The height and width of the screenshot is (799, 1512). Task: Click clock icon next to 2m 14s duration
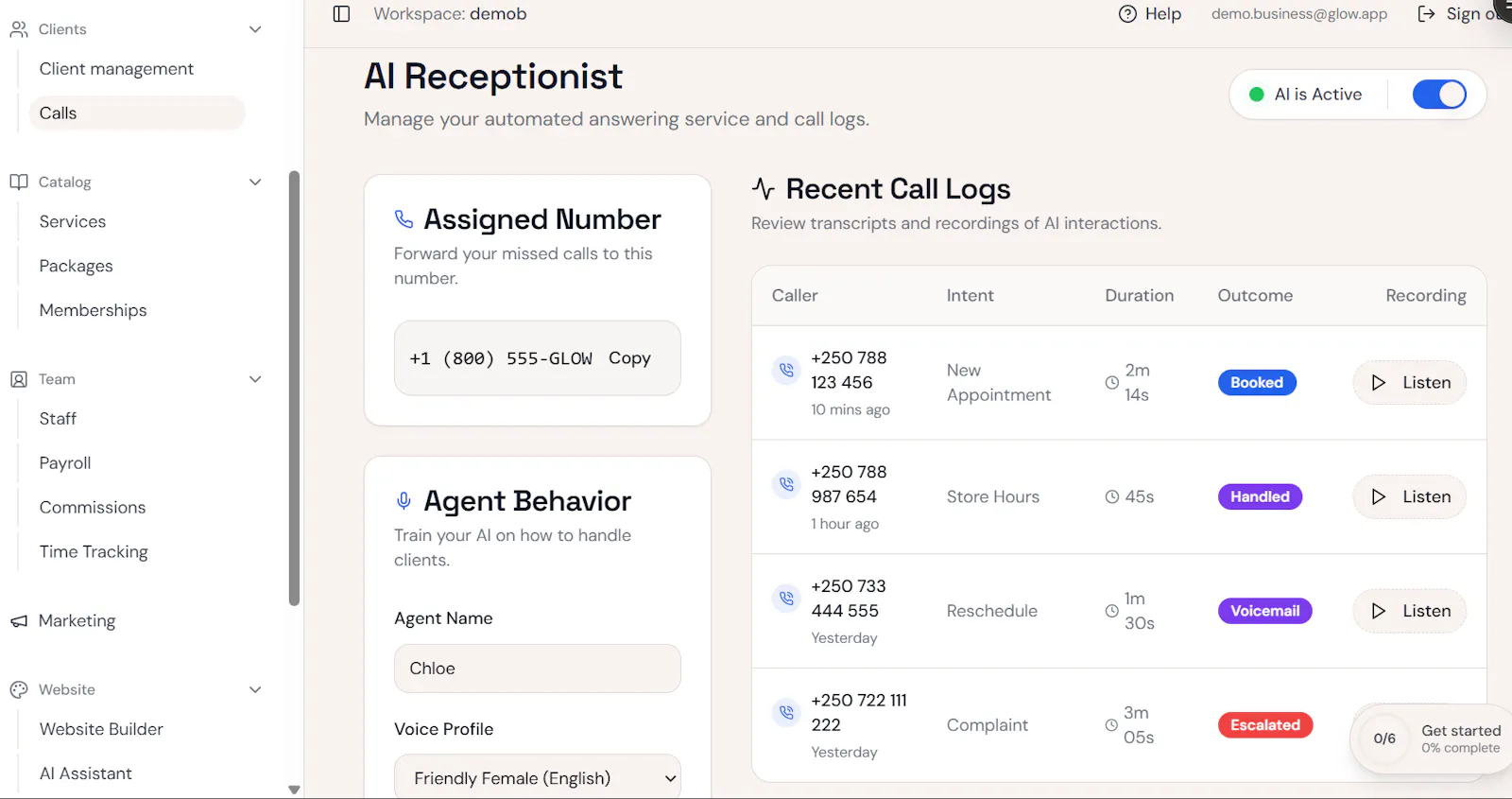click(x=1112, y=383)
